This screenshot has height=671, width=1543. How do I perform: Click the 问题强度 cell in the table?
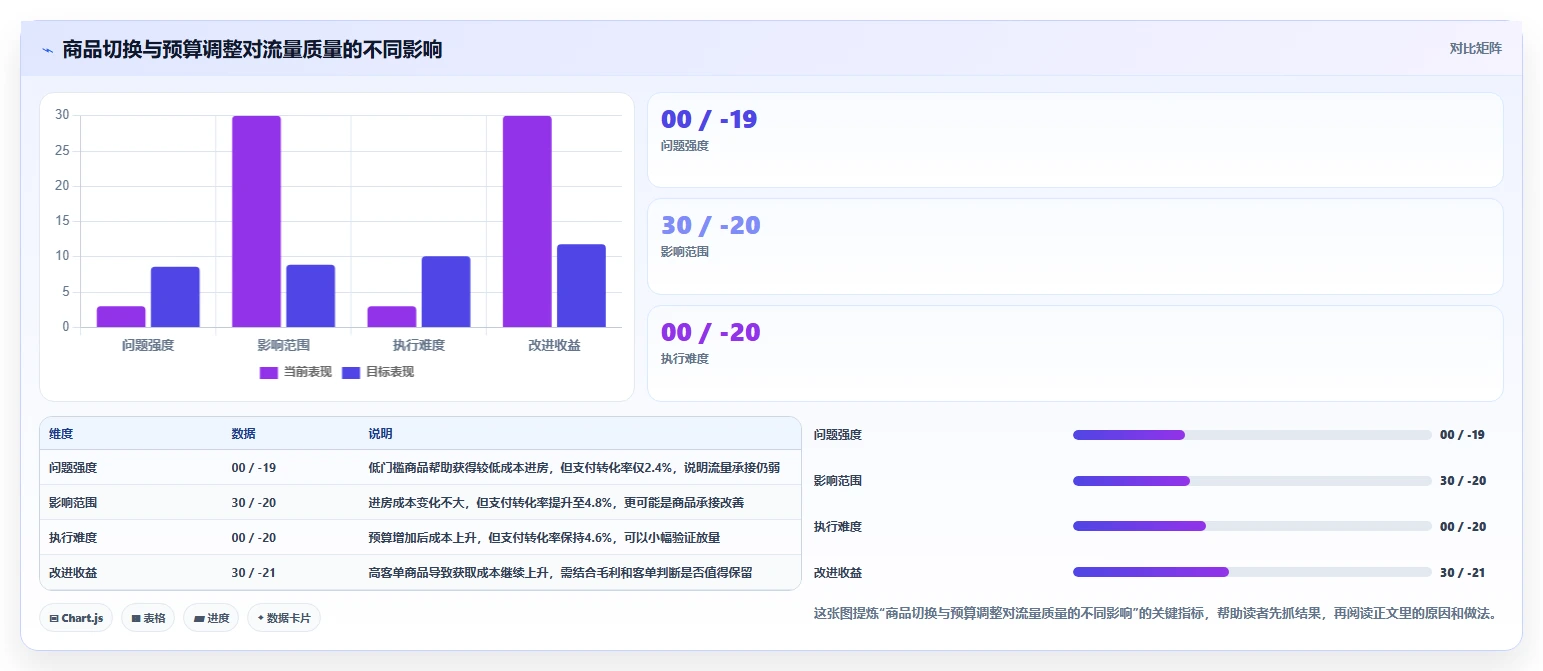(x=73, y=467)
